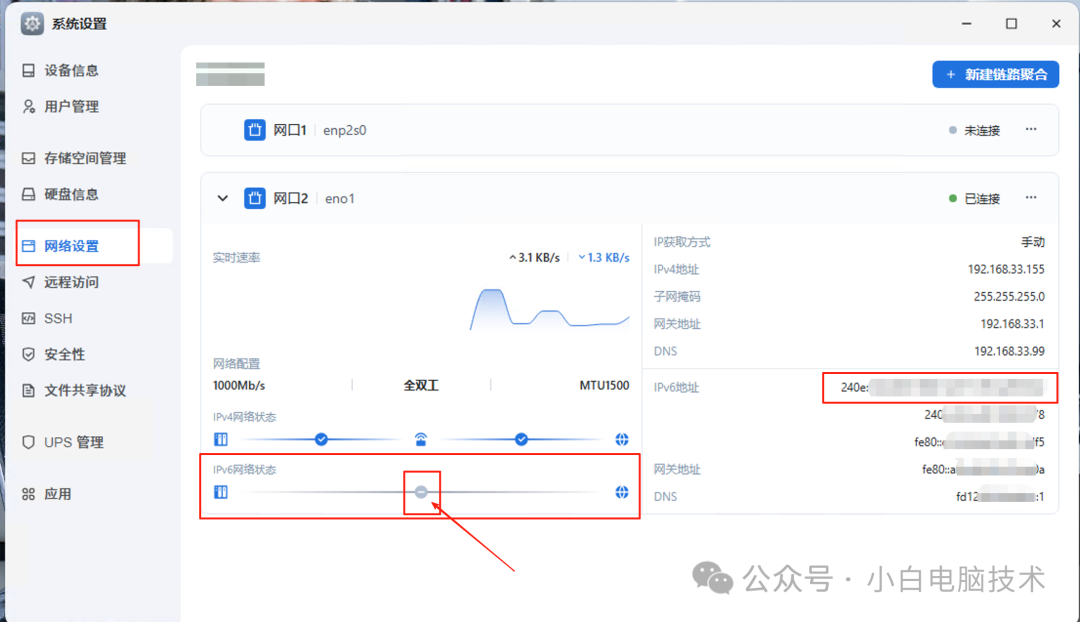The width and height of the screenshot is (1080, 622).
Task: Click gateway address 192.168.33.1
Action: pos(1012,324)
